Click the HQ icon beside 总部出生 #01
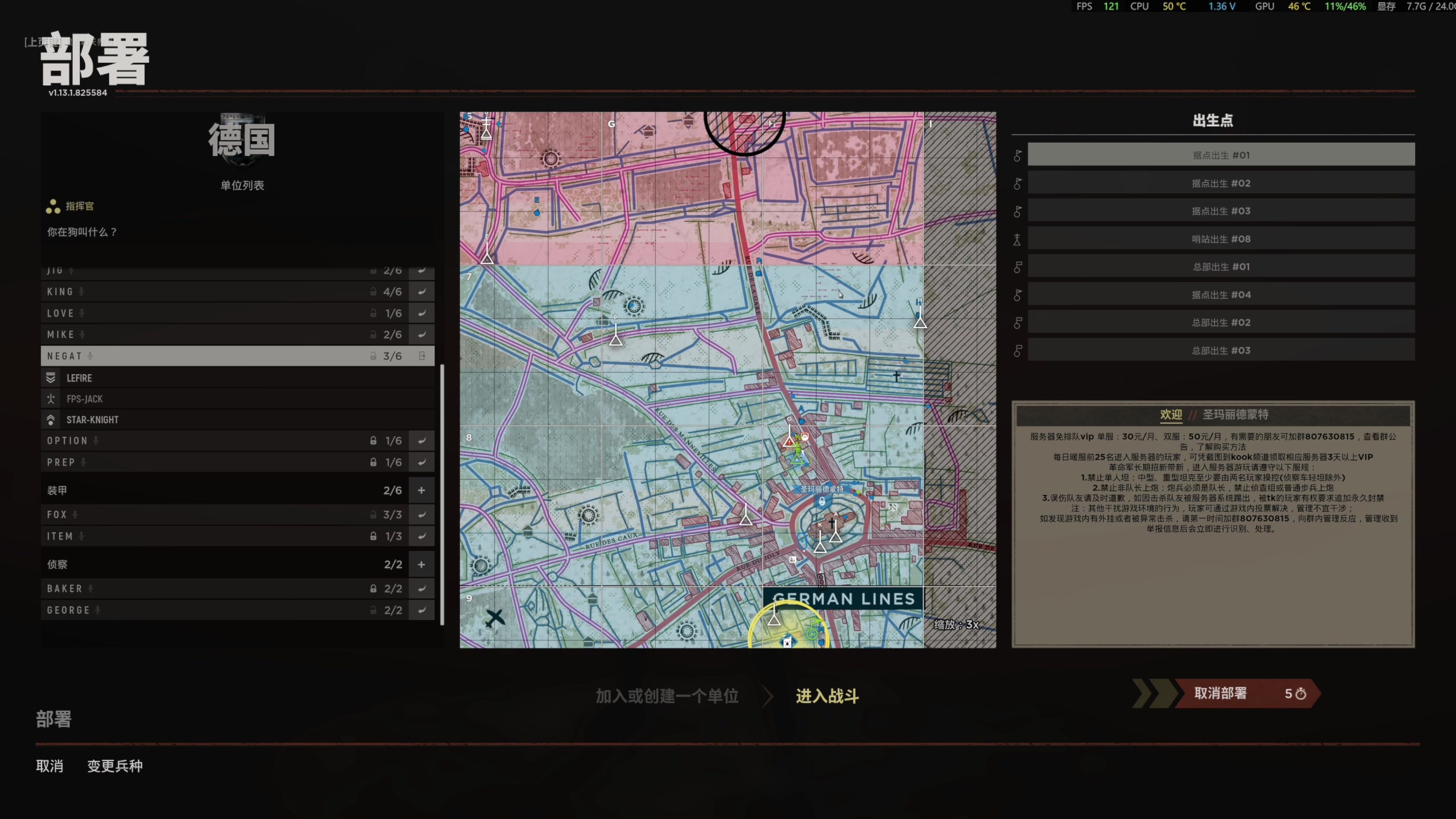The width and height of the screenshot is (1456, 819). click(1017, 267)
